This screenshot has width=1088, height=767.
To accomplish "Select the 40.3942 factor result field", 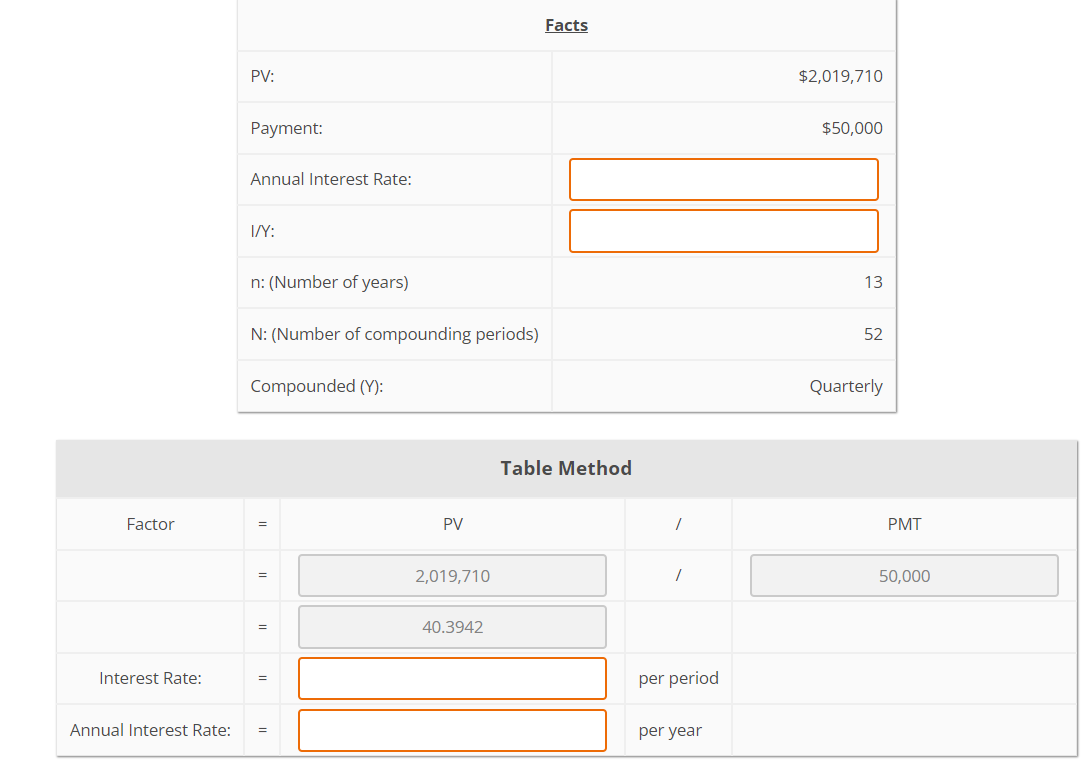I will (x=452, y=627).
